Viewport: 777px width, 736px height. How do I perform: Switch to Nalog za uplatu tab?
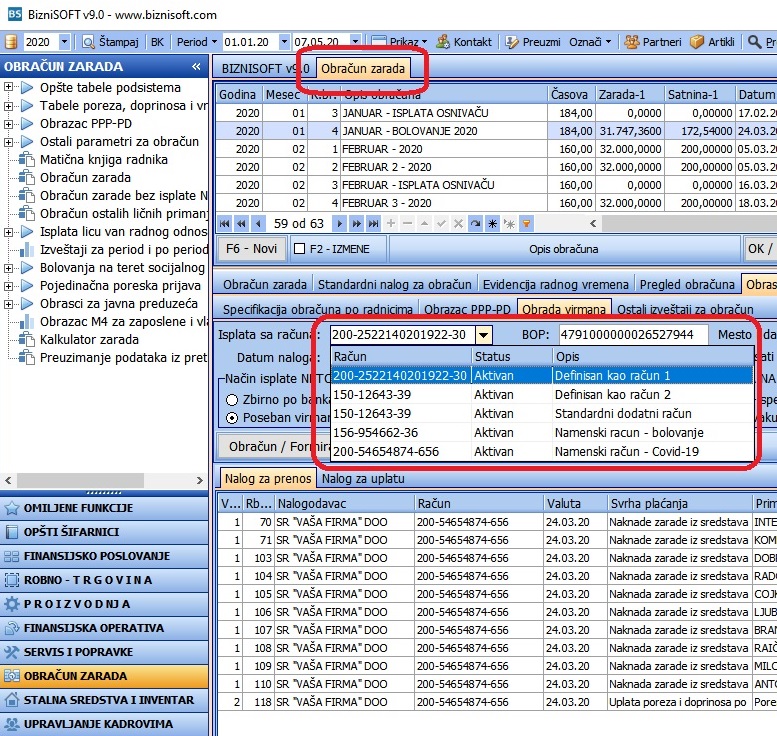pos(363,479)
